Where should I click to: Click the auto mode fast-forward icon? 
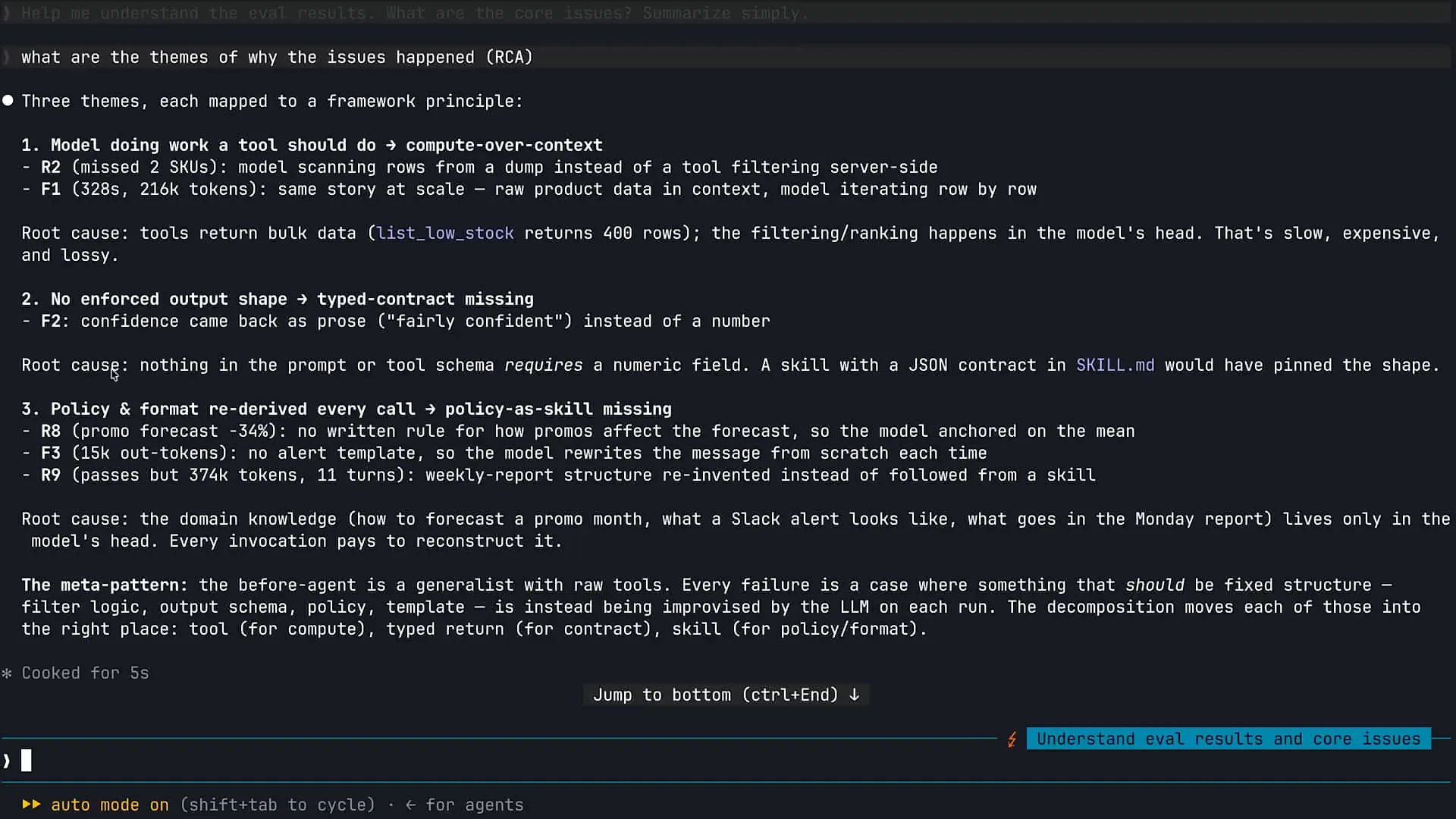31,804
